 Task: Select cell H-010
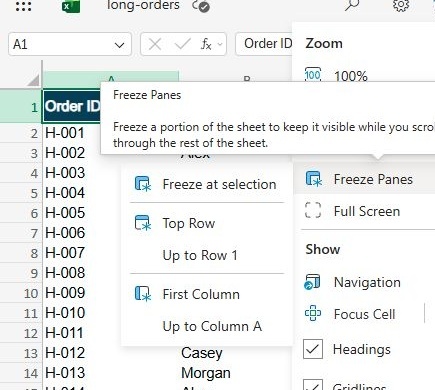pyautogui.click(x=82, y=313)
